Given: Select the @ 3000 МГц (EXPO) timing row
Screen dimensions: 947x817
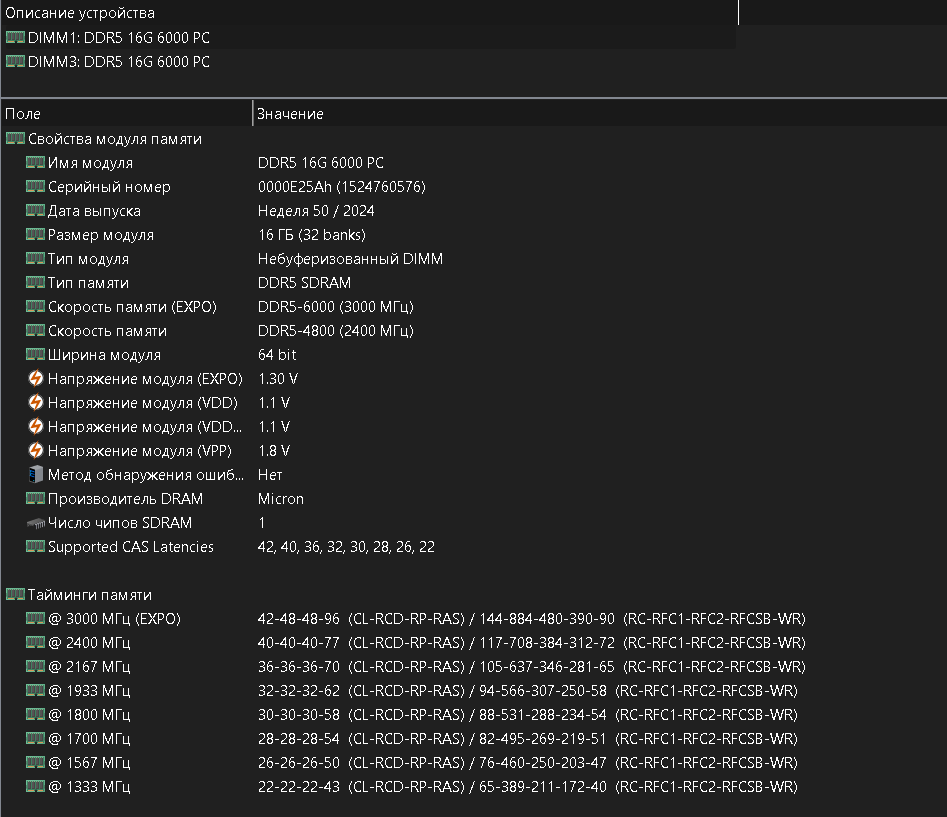Looking at the screenshot, I should click(114, 619).
